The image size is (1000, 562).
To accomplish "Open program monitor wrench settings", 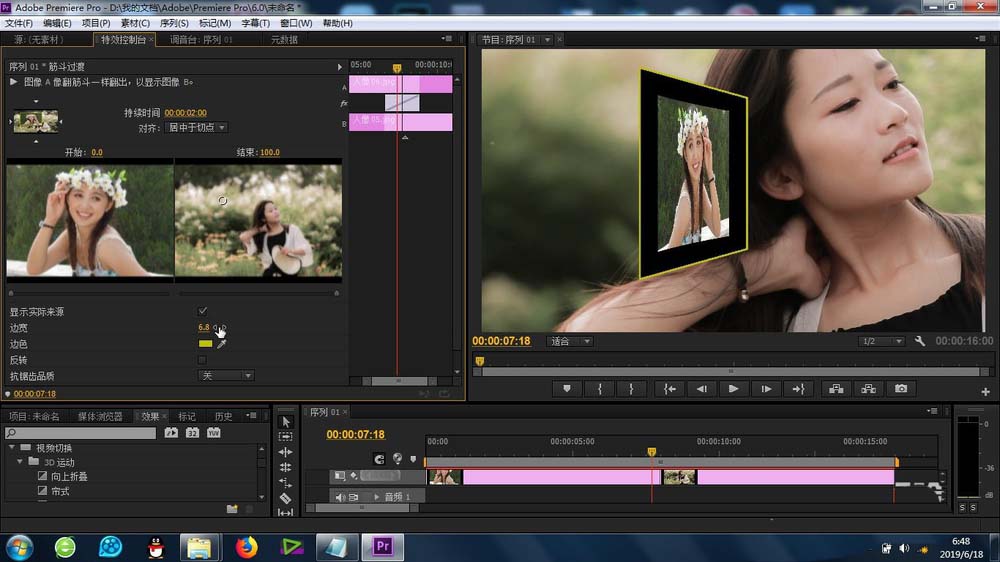I will tap(920, 341).
